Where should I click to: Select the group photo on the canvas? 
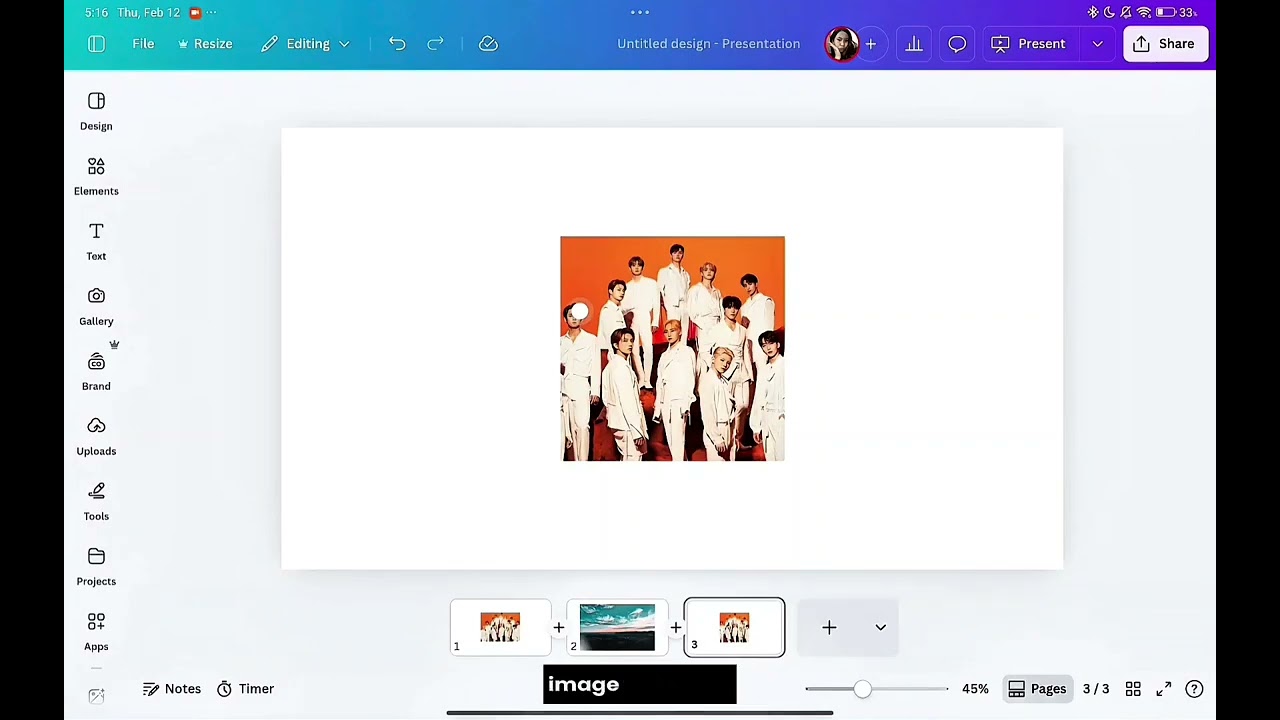click(673, 349)
